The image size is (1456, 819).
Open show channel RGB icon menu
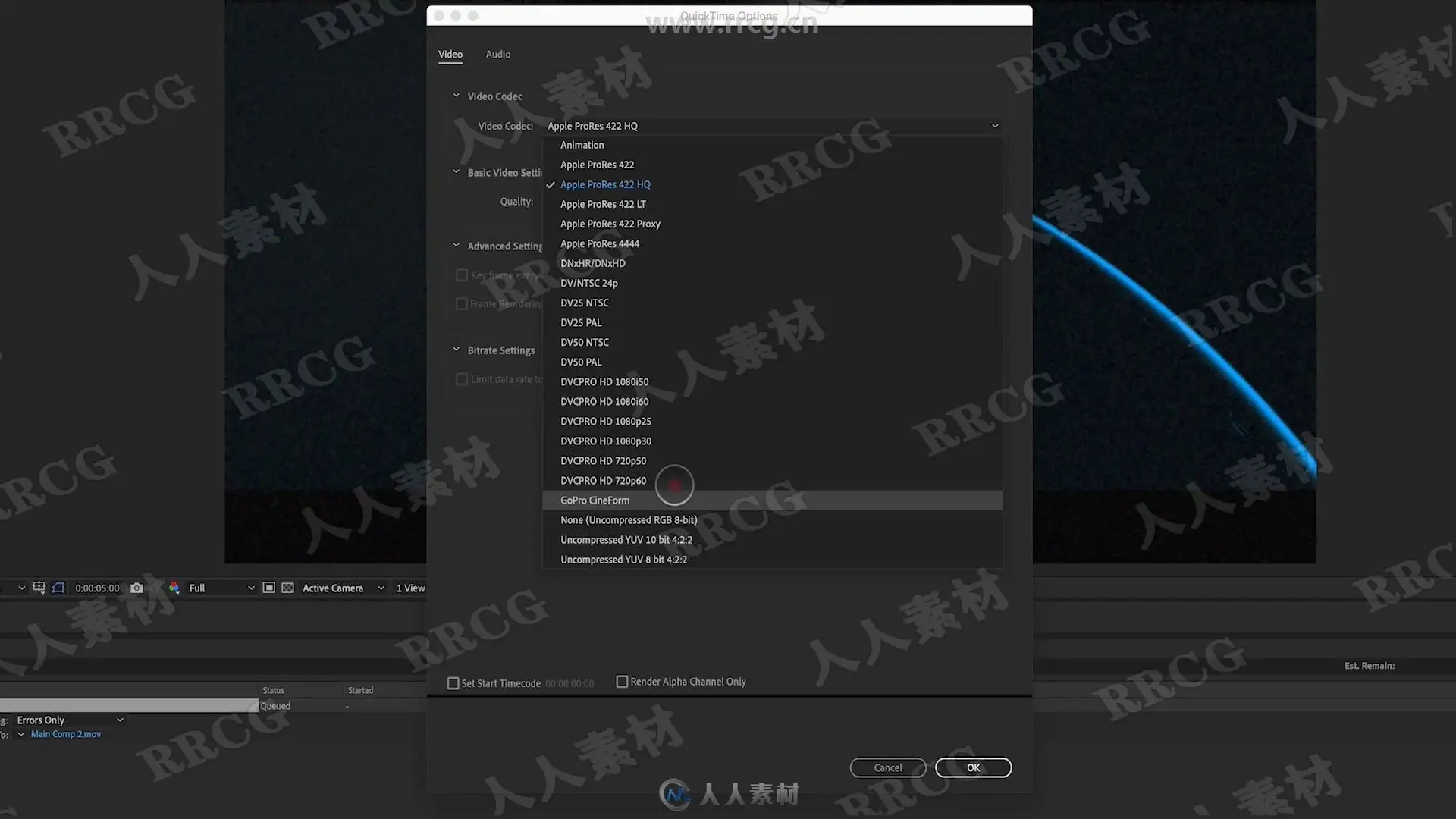coord(174,588)
